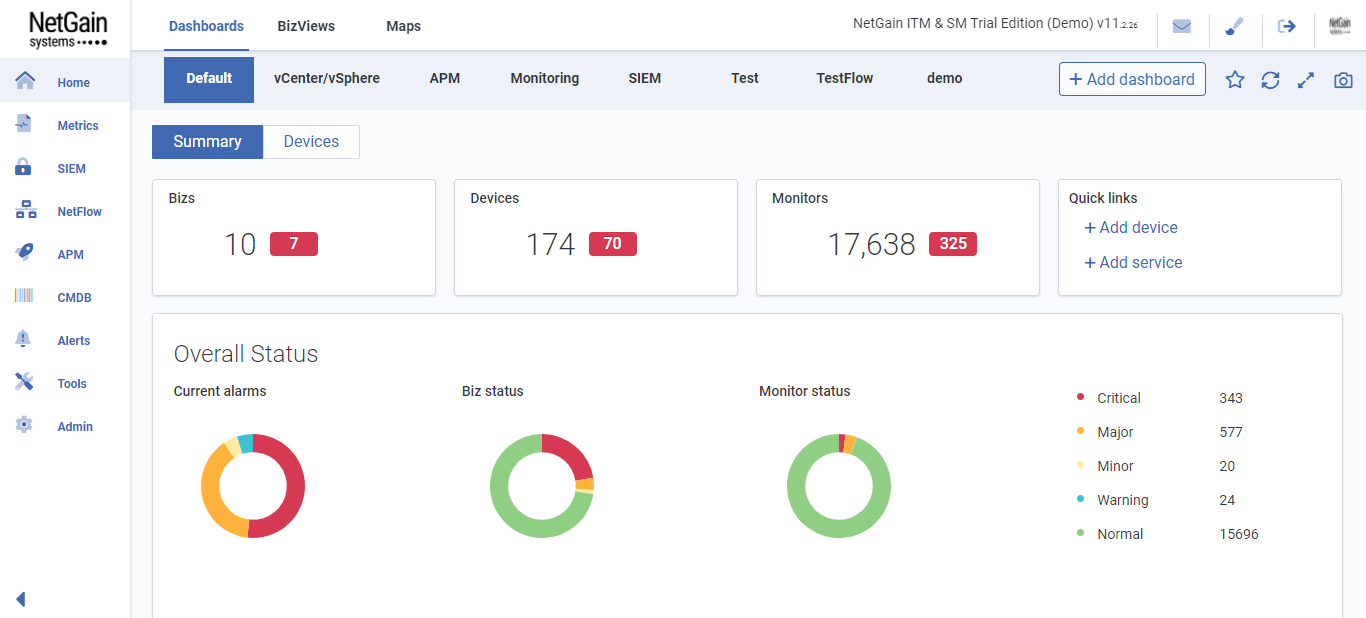
Task: Open the SIEM dashboard tab
Action: click(x=645, y=78)
